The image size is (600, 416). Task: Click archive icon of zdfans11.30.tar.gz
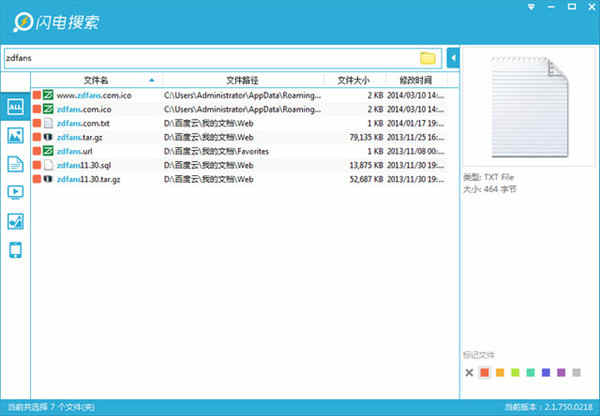[x=48, y=179]
